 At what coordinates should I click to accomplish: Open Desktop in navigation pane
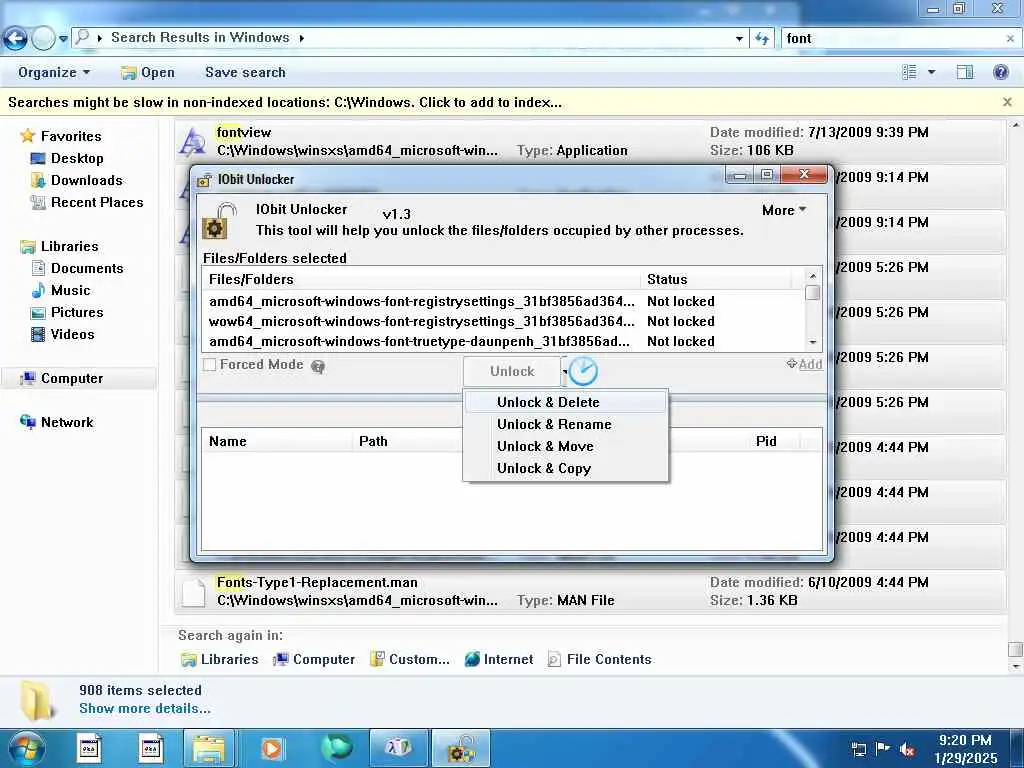[x=67, y=159]
